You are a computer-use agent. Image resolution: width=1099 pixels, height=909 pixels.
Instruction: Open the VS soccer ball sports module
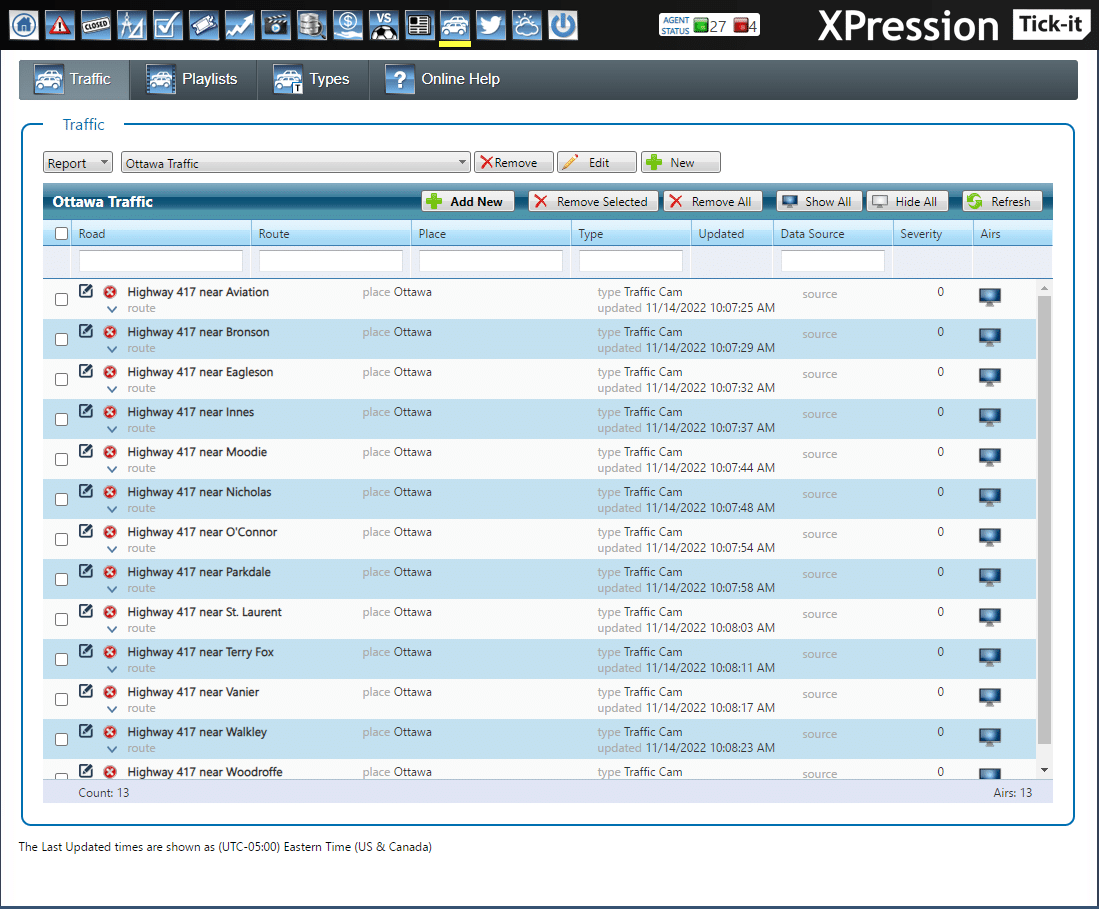(383, 26)
